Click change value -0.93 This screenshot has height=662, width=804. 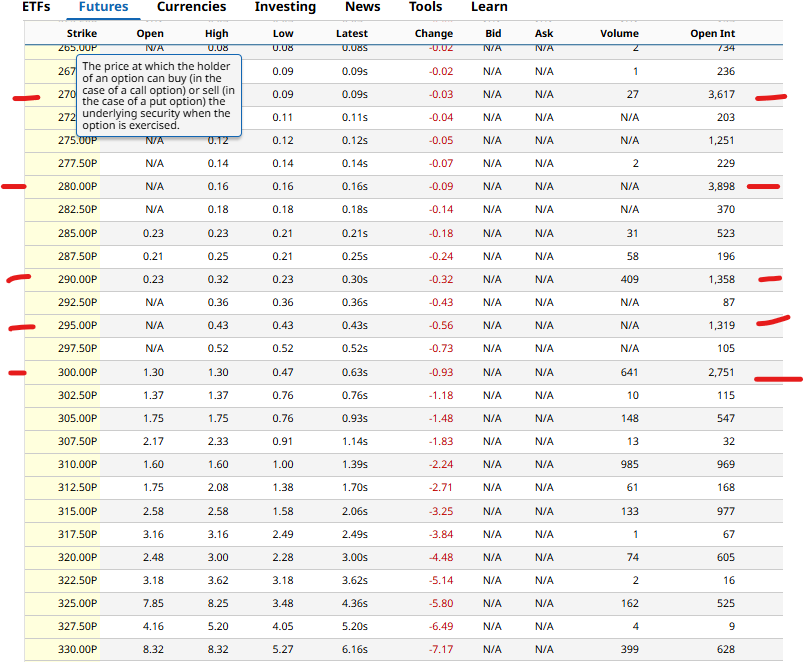(x=441, y=372)
